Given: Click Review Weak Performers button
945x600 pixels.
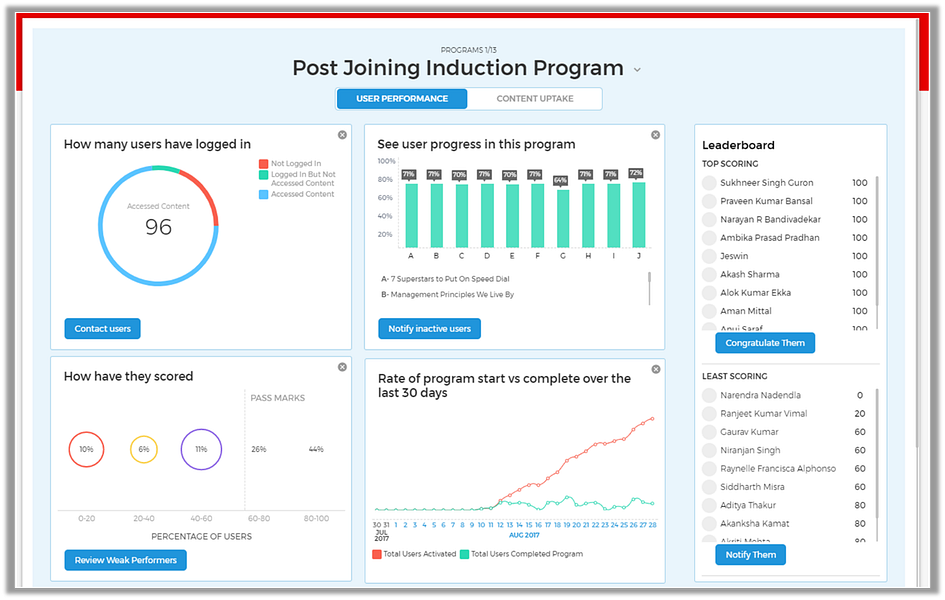Looking at the screenshot, I should click(125, 560).
